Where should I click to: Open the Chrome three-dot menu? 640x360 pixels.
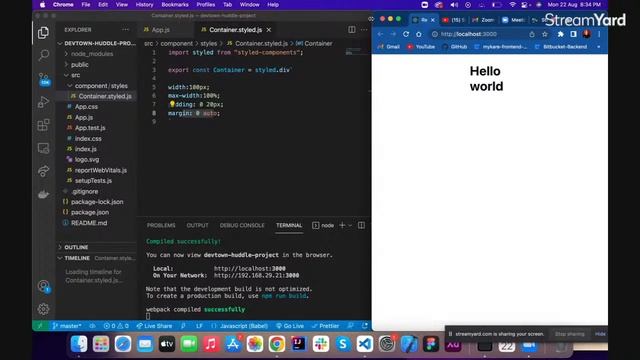599,34
